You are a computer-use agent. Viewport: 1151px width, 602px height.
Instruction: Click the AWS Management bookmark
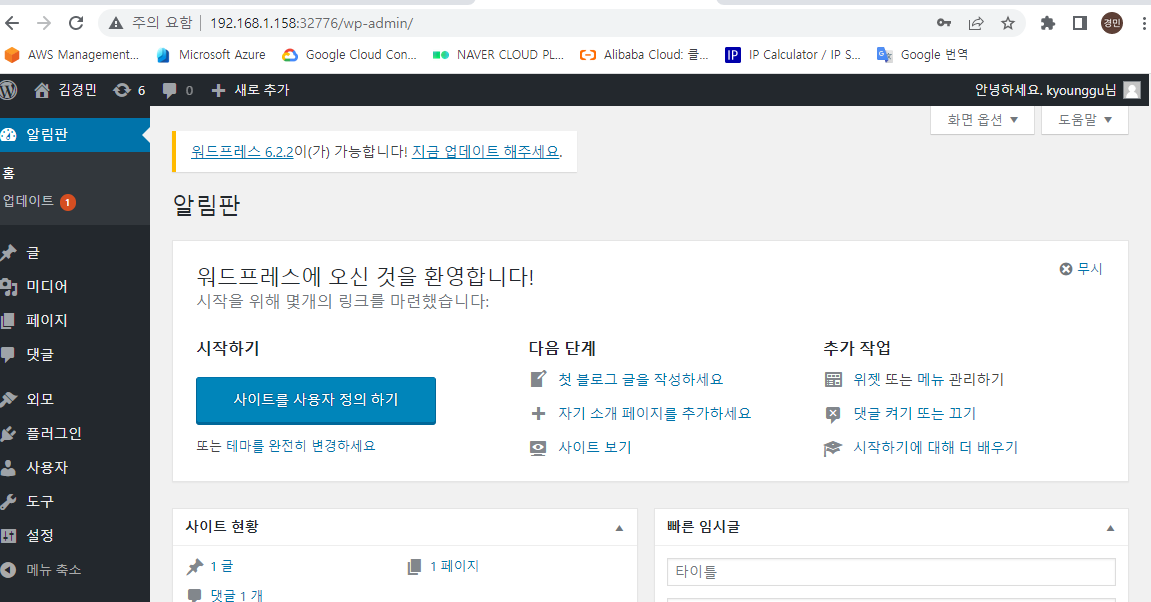pos(71,55)
